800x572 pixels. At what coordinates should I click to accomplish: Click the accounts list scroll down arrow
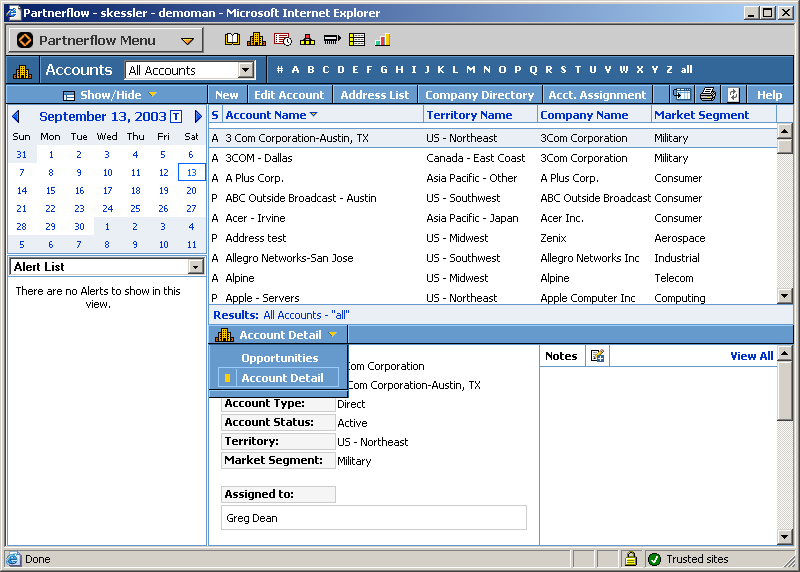(x=784, y=295)
